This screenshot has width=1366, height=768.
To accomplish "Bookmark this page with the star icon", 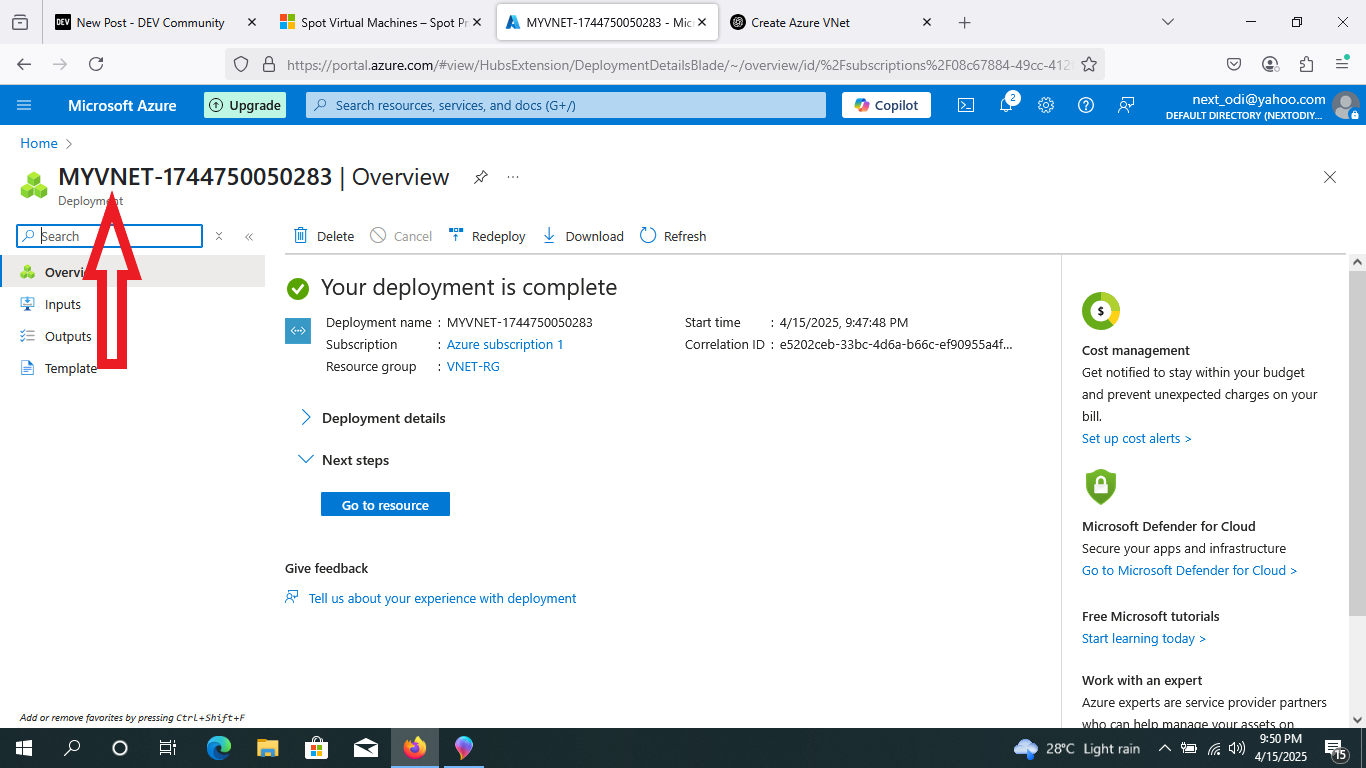I will 1089,64.
